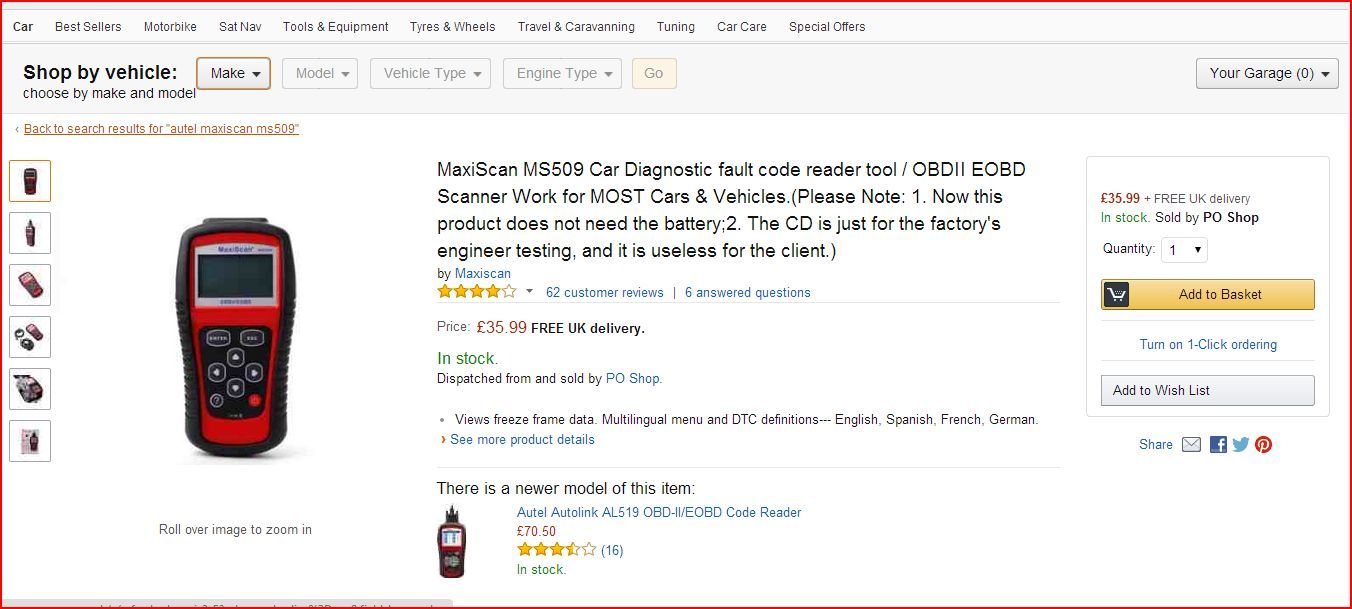Click Add to Wish List button

[x=1208, y=390]
